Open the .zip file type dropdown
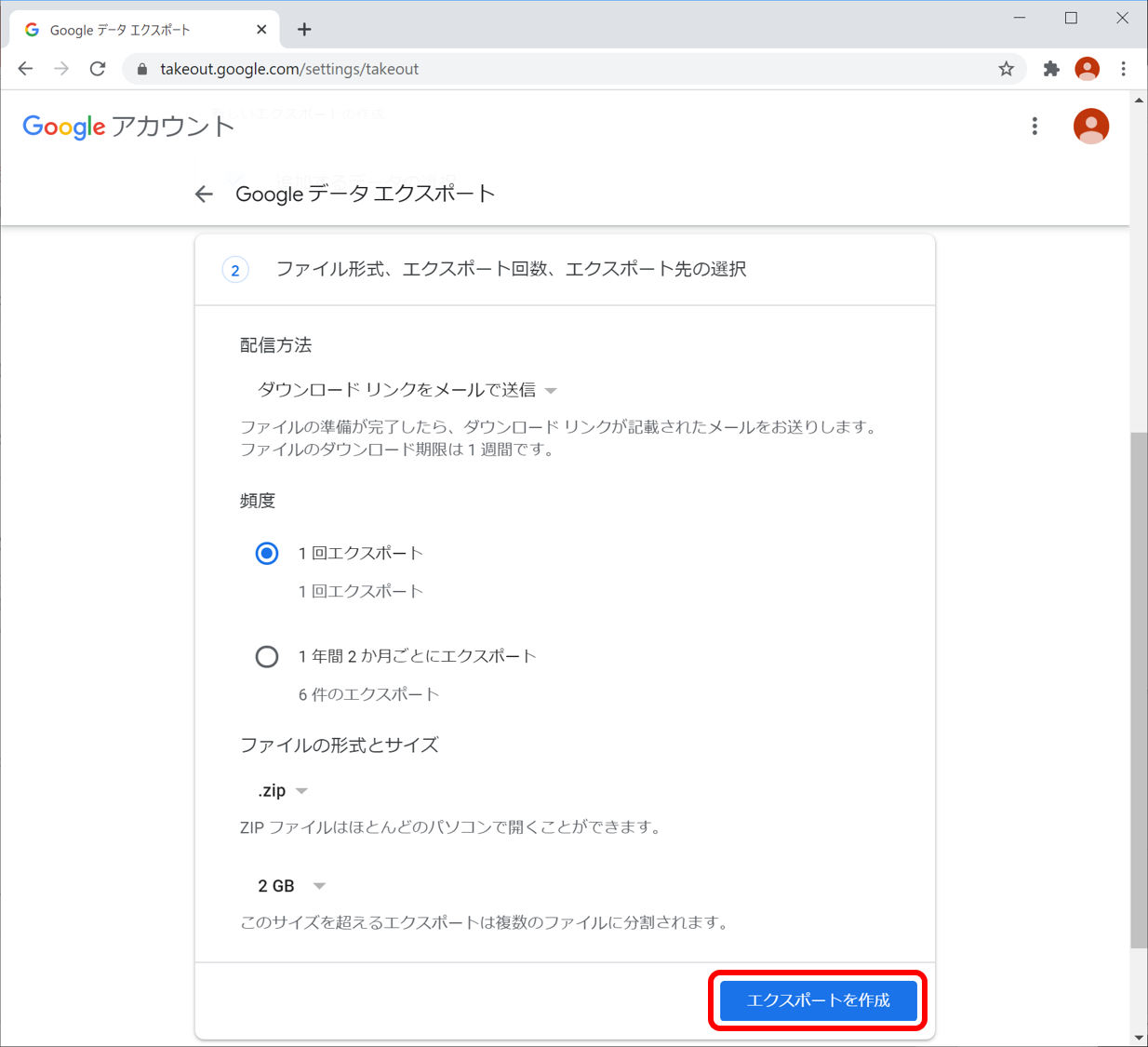The height and width of the screenshot is (1047, 1148). click(x=283, y=791)
